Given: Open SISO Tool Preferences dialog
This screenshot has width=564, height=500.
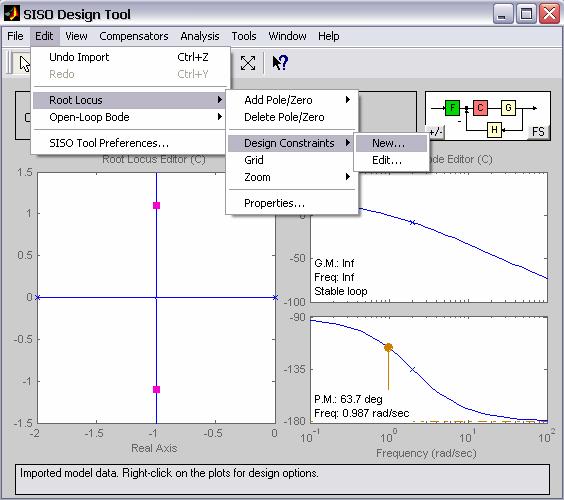Looking at the screenshot, I should coord(129,143).
